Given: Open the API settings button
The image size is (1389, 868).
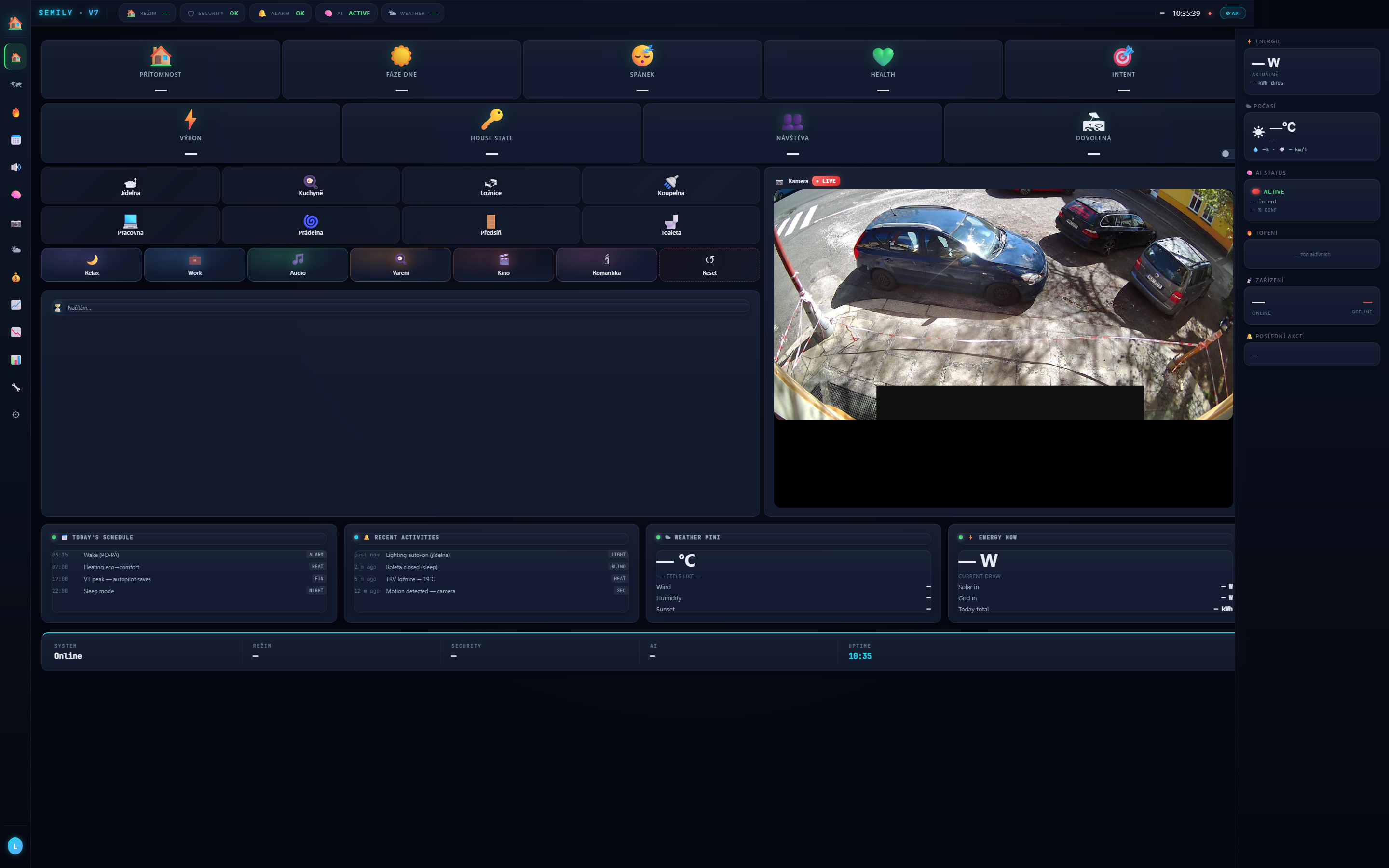Looking at the screenshot, I should tap(1233, 13).
